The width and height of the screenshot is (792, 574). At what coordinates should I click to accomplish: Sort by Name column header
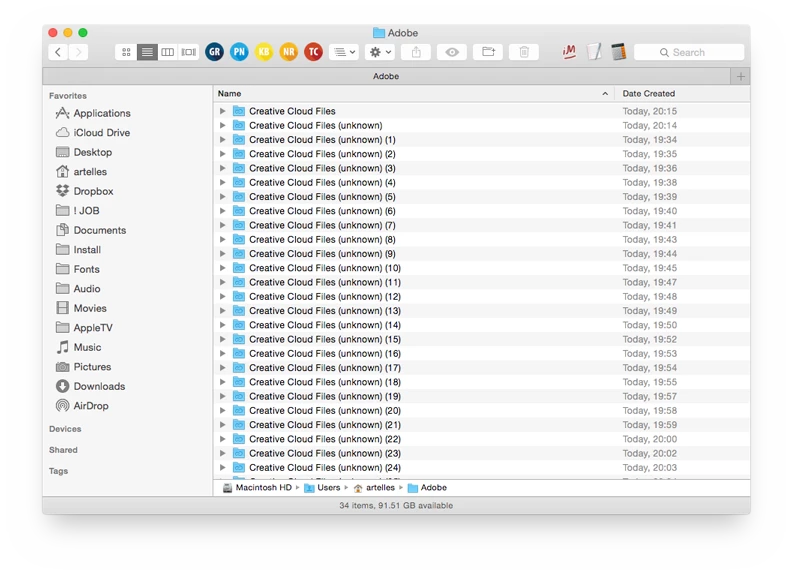pyautogui.click(x=413, y=93)
